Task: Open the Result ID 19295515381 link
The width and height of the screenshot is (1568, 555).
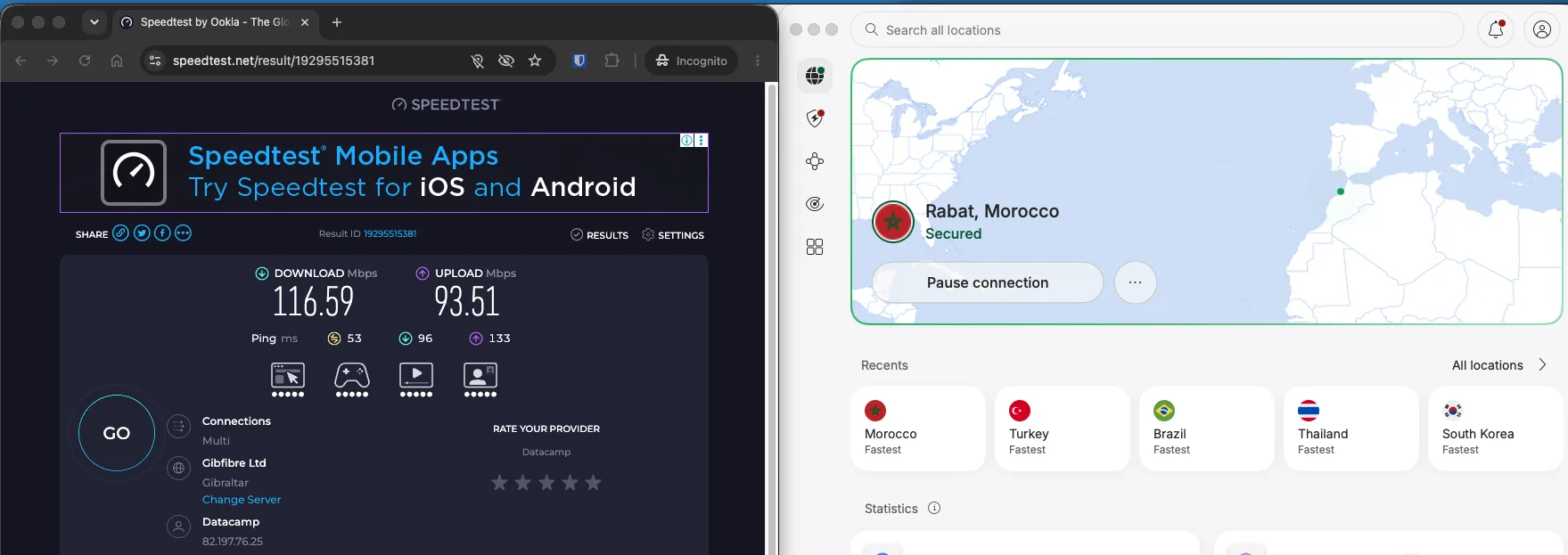Action: coord(390,234)
